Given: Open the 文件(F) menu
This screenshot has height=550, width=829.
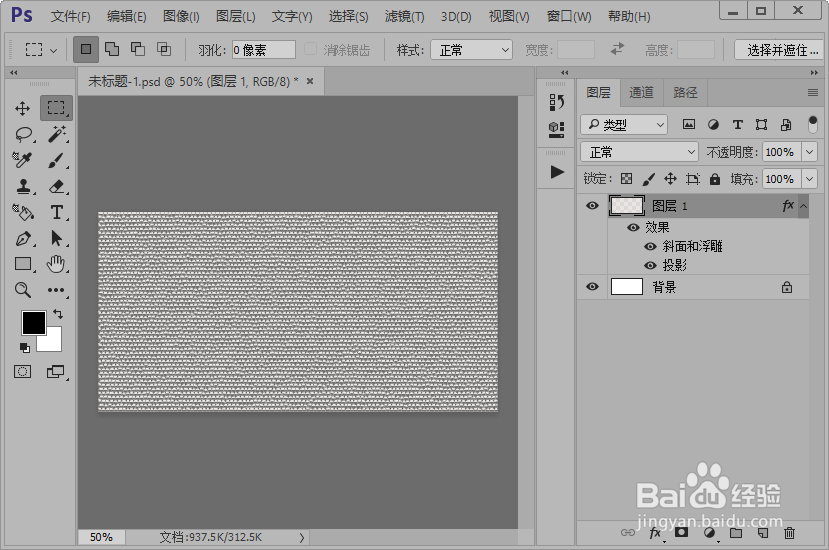Looking at the screenshot, I should [71, 16].
